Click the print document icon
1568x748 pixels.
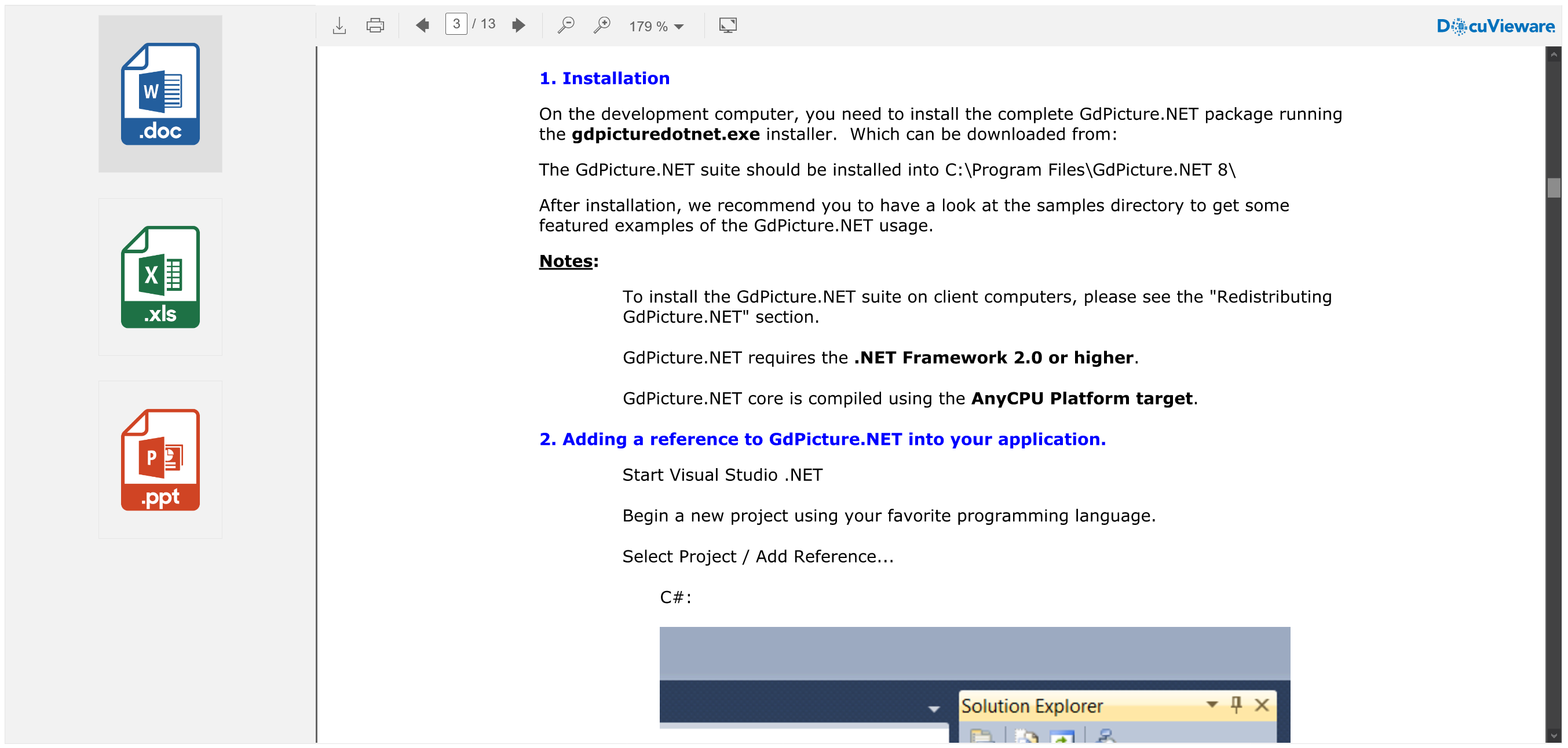click(x=375, y=25)
